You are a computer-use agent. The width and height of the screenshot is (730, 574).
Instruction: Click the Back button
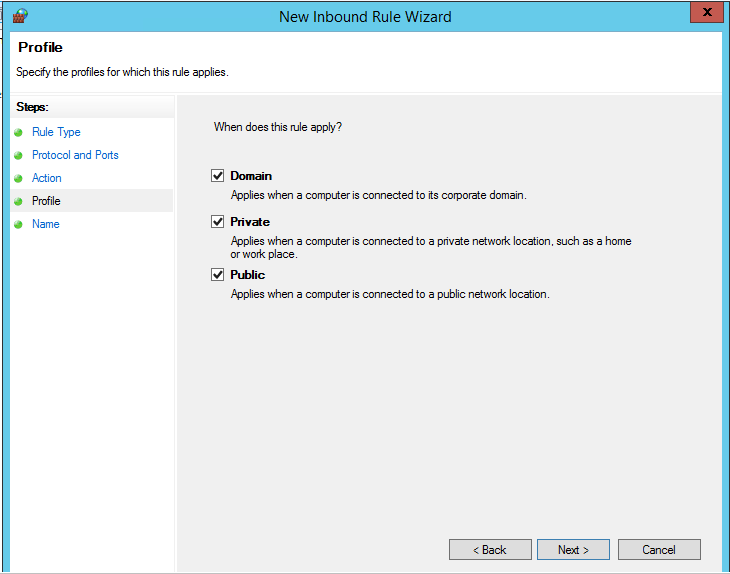(x=490, y=550)
